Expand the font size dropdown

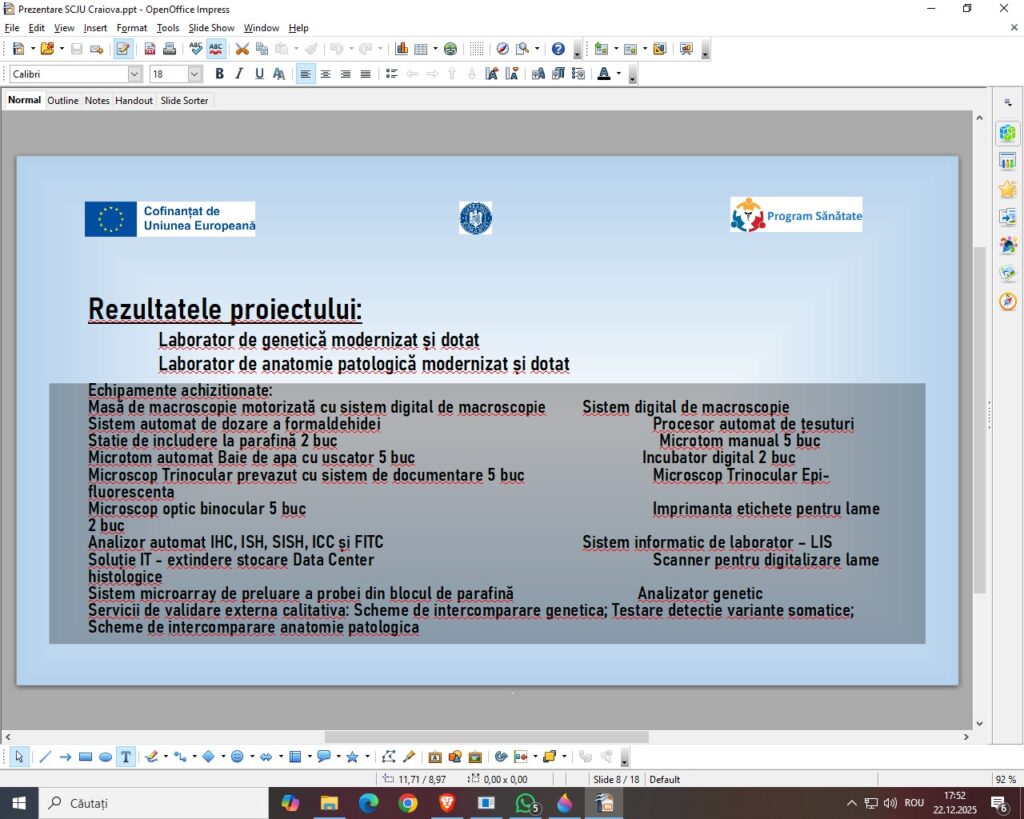click(195, 74)
